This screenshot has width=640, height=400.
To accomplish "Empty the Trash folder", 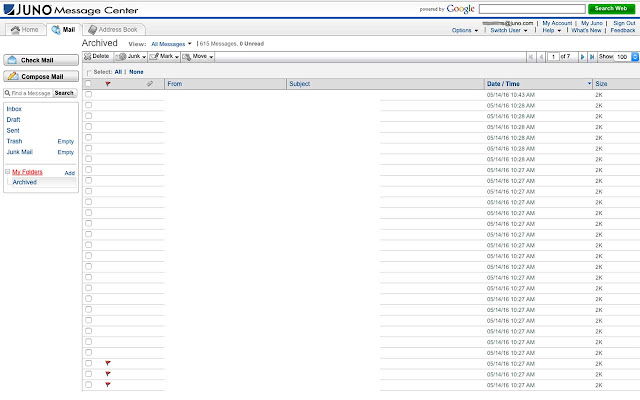I will pyautogui.click(x=65, y=142).
